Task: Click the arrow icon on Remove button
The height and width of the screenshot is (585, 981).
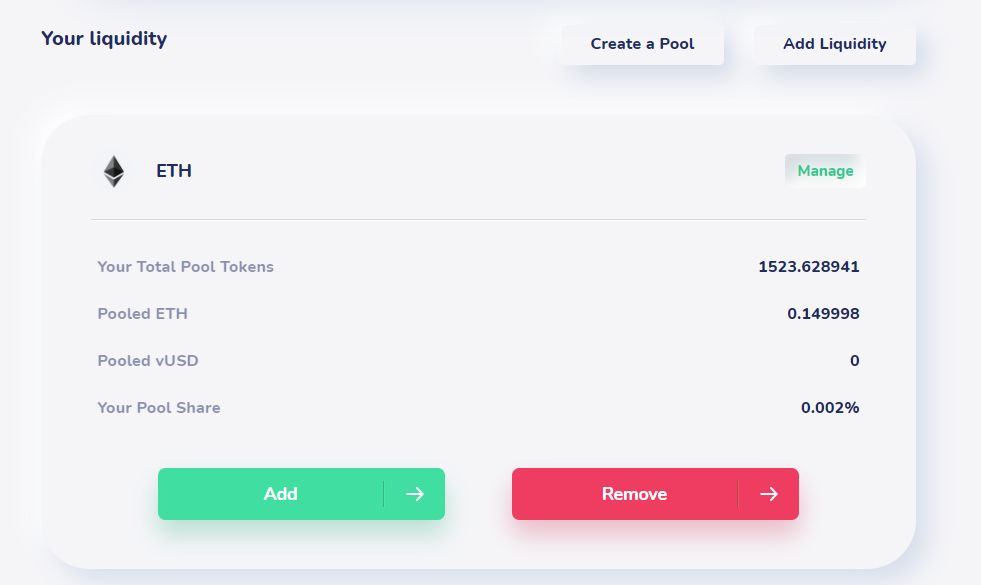Action: click(x=769, y=494)
